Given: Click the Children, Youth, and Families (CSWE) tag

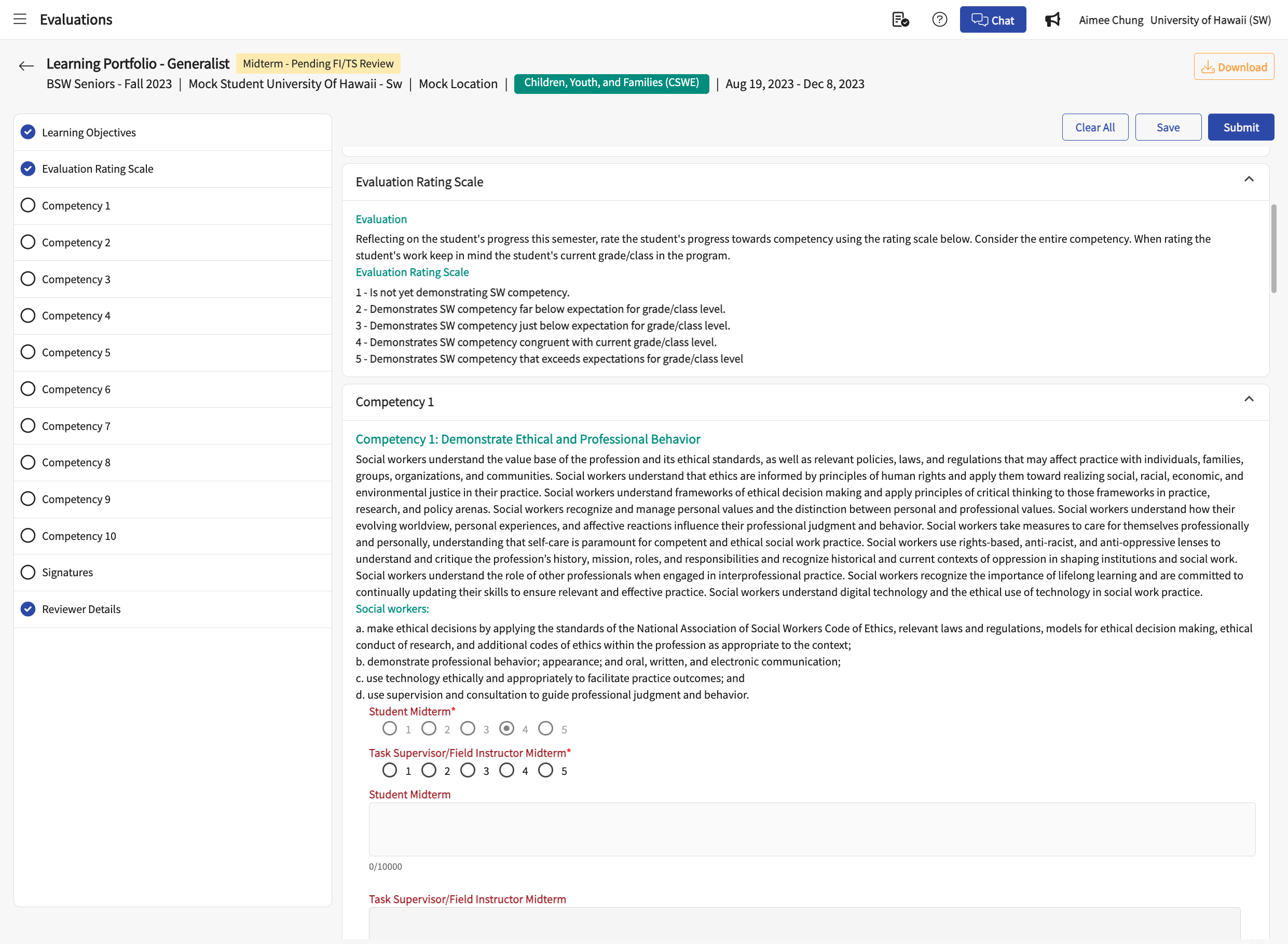Looking at the screenshot, I should coord(611,83).
